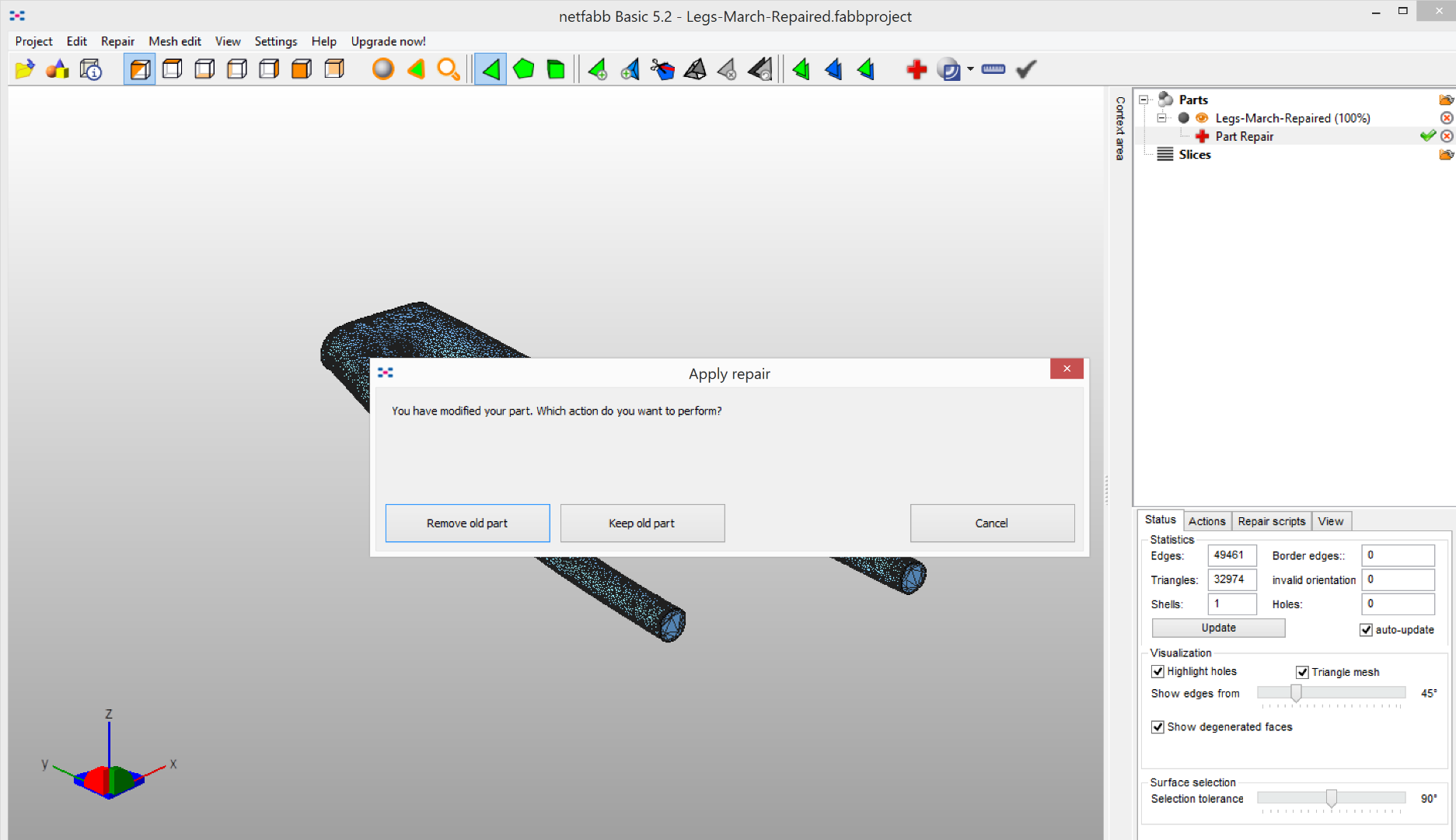Click red remove icon on Part Repair row

1447,136
